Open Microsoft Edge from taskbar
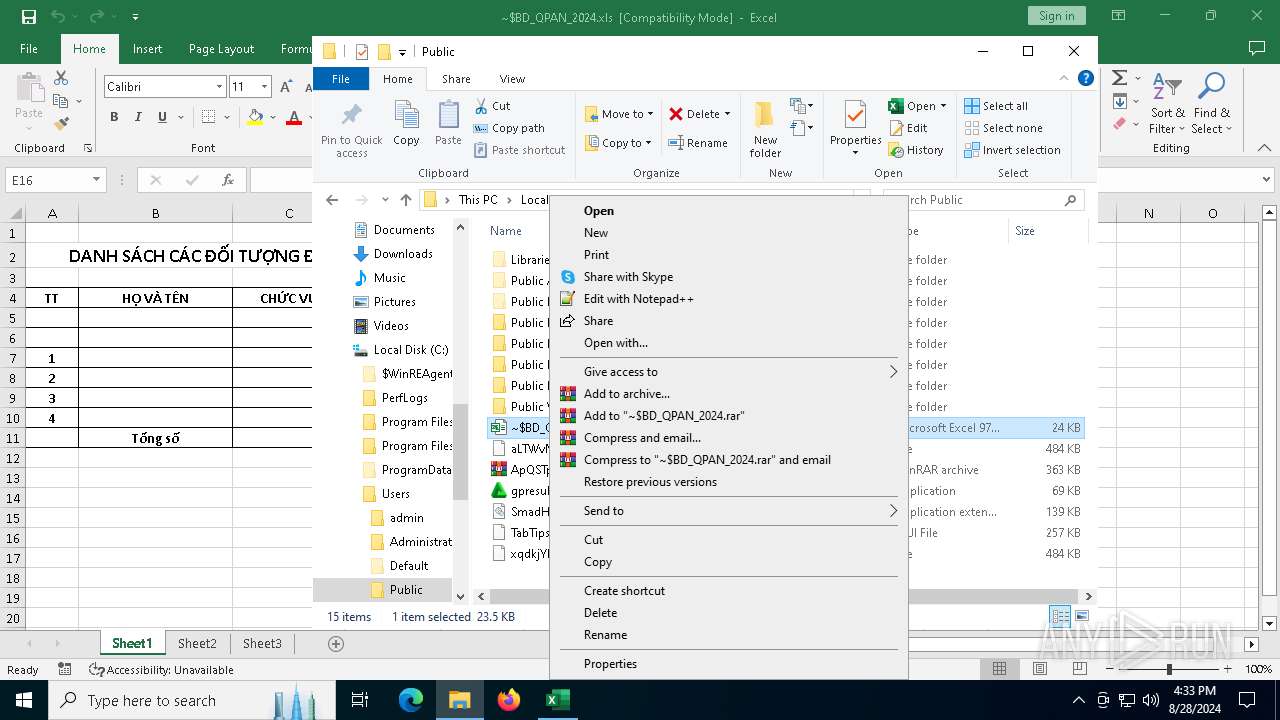This screenshot has height=720, width=1280. (411, 701)
